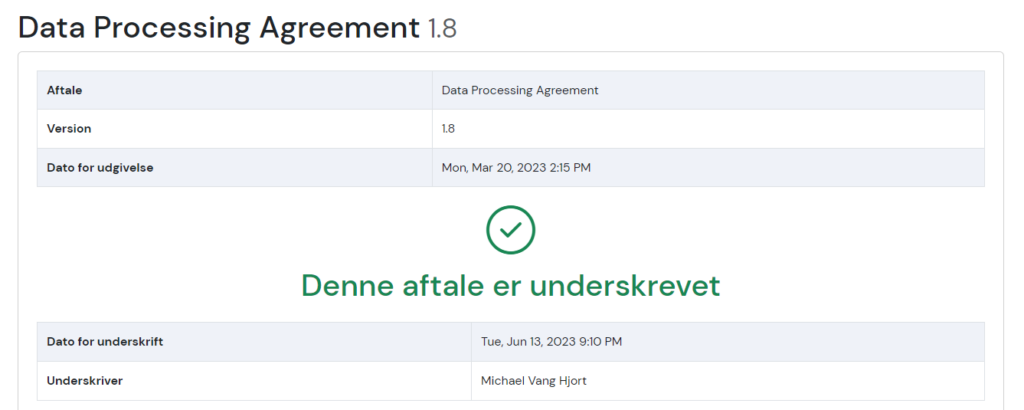Click the green checkmark circle icon
The width and height of the screenshot is (1024, 410).
510,229
